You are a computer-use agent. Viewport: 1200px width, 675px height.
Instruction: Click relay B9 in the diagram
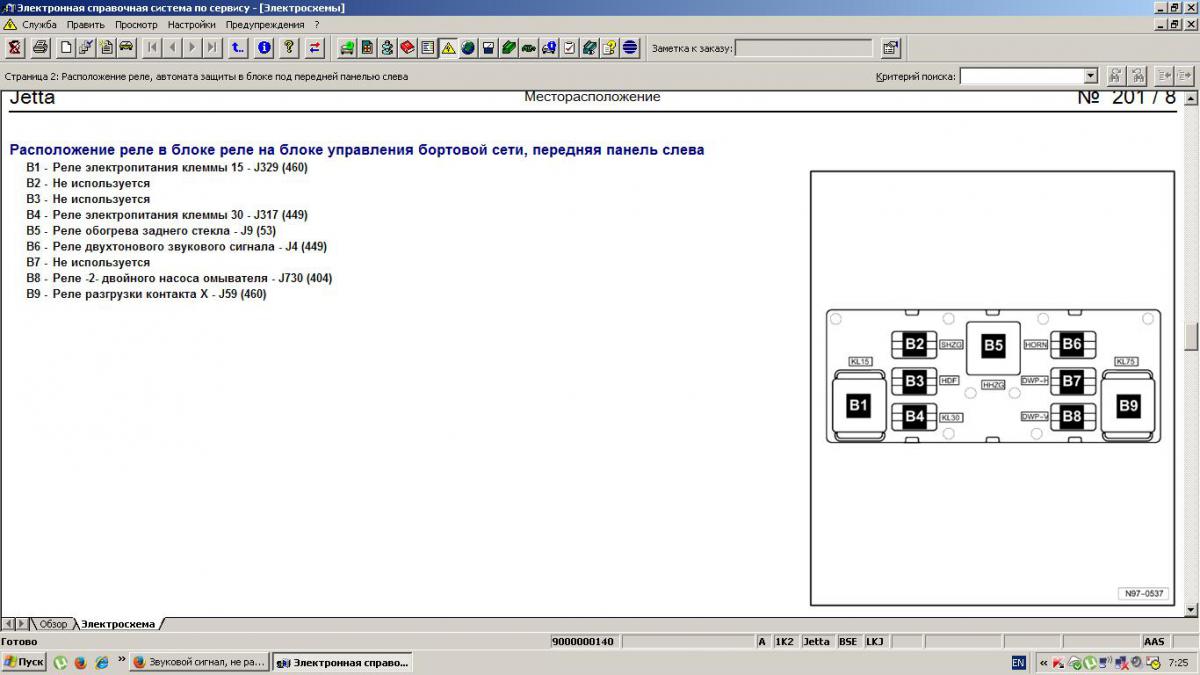[1128, 405]
